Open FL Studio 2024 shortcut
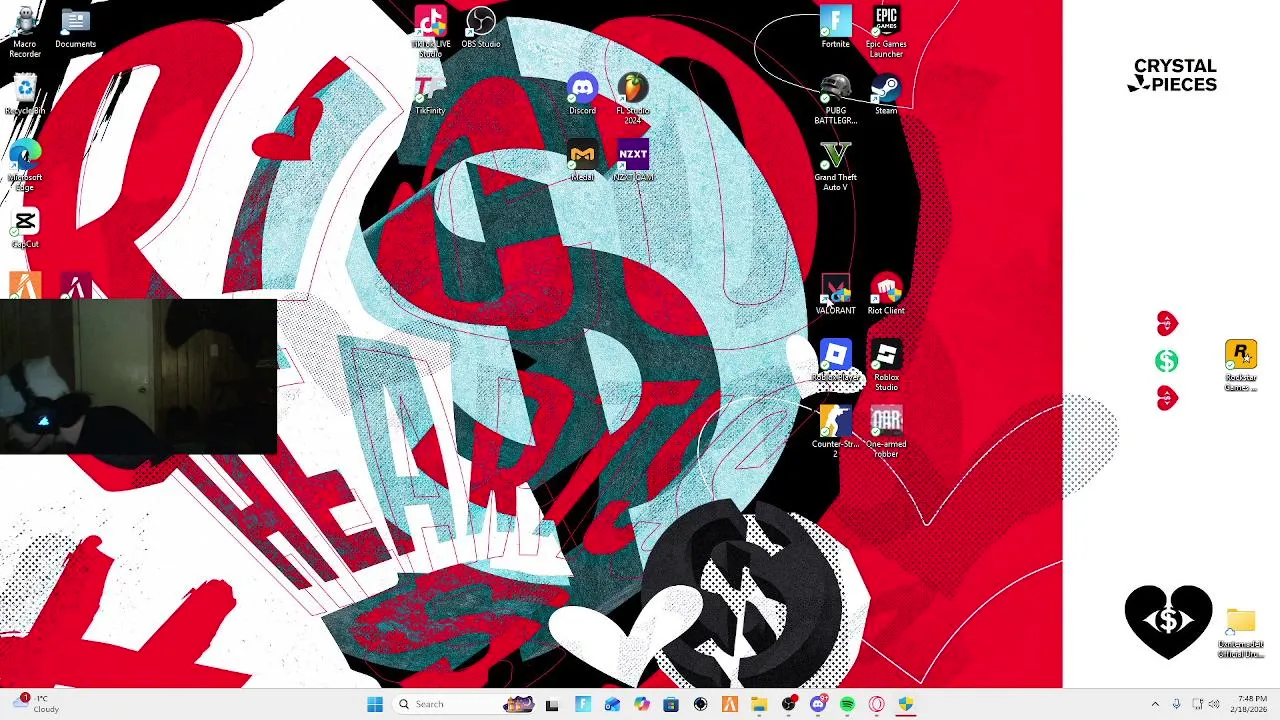The image size is (1280, 720). (x=632, y=99)
